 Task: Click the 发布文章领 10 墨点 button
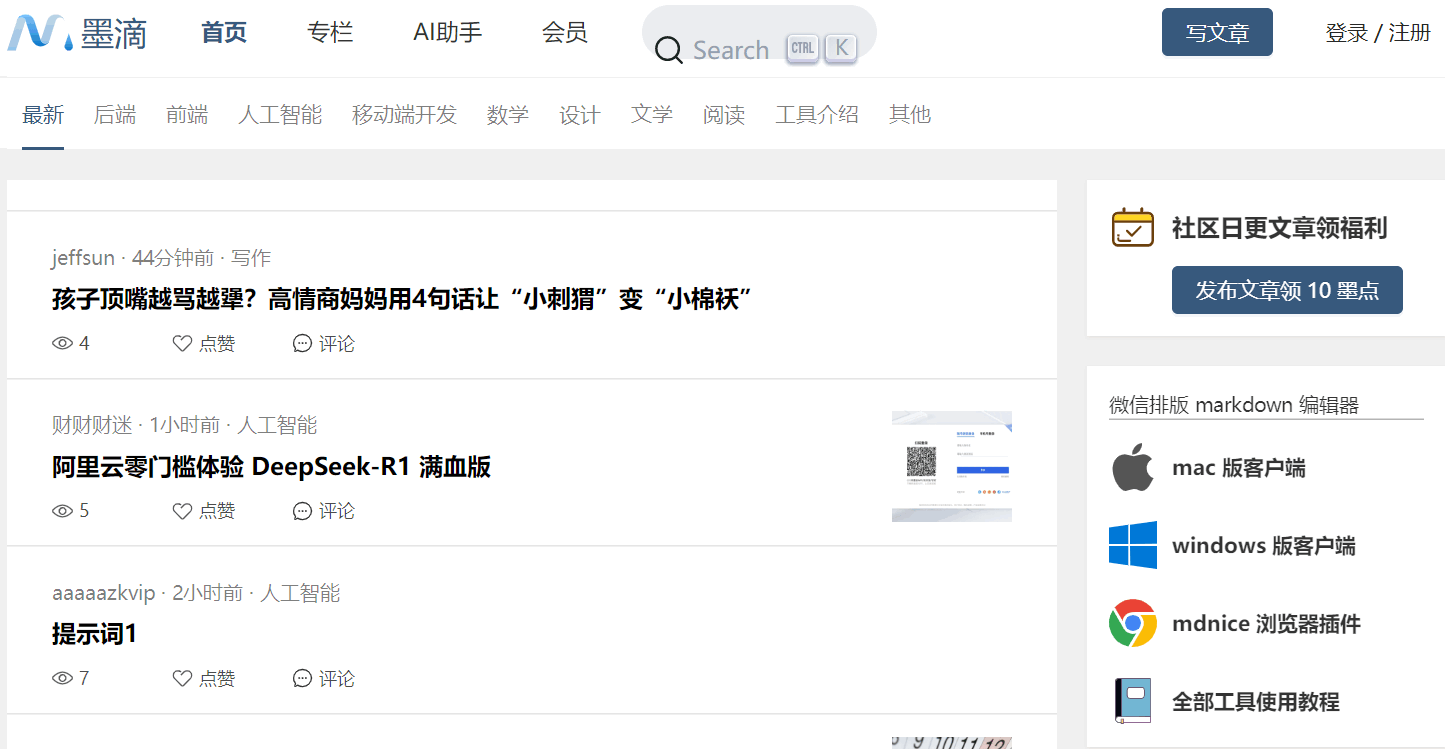pyautogui.click(x=1286, y=291)
